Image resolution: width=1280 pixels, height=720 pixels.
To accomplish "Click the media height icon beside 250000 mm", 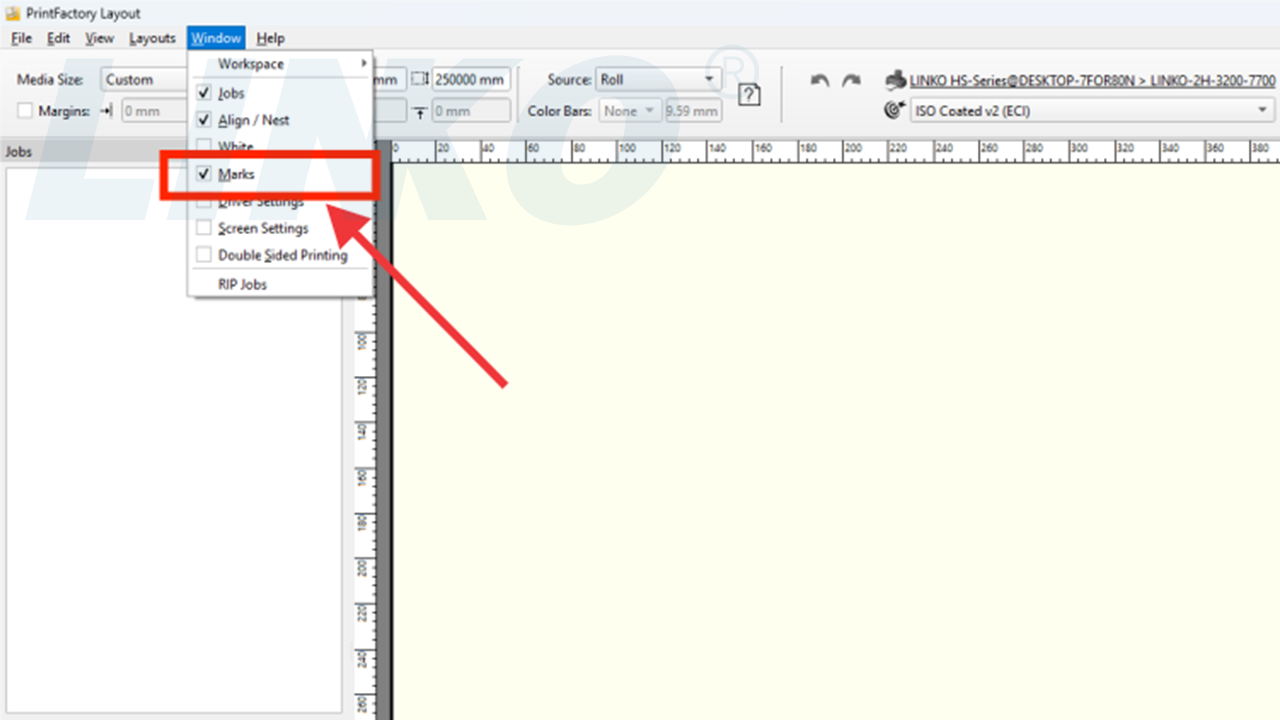I will tap(420, 79).
